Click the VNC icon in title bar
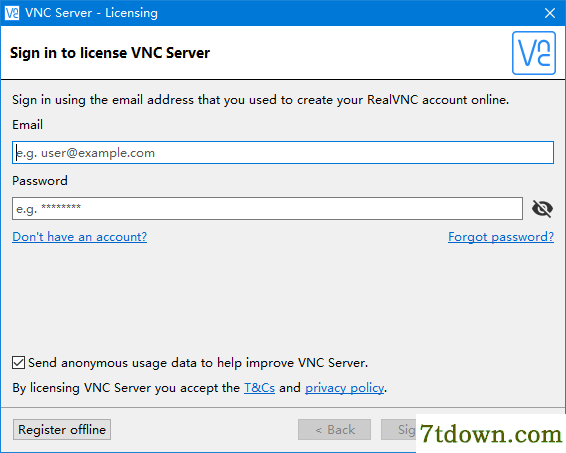The height and width of the screenshot is (453, 566). point(12,13)
